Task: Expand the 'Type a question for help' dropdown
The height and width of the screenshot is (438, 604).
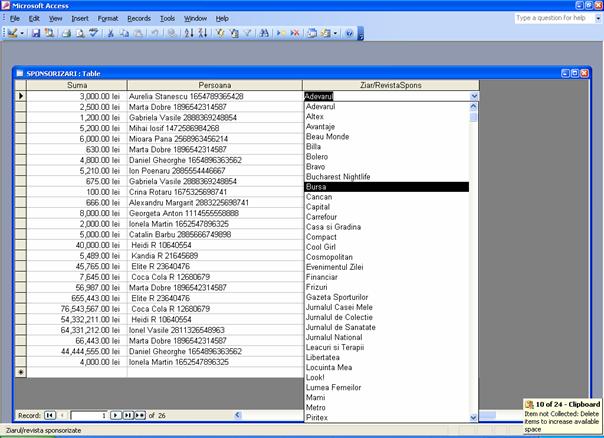Action: point(597,18)
